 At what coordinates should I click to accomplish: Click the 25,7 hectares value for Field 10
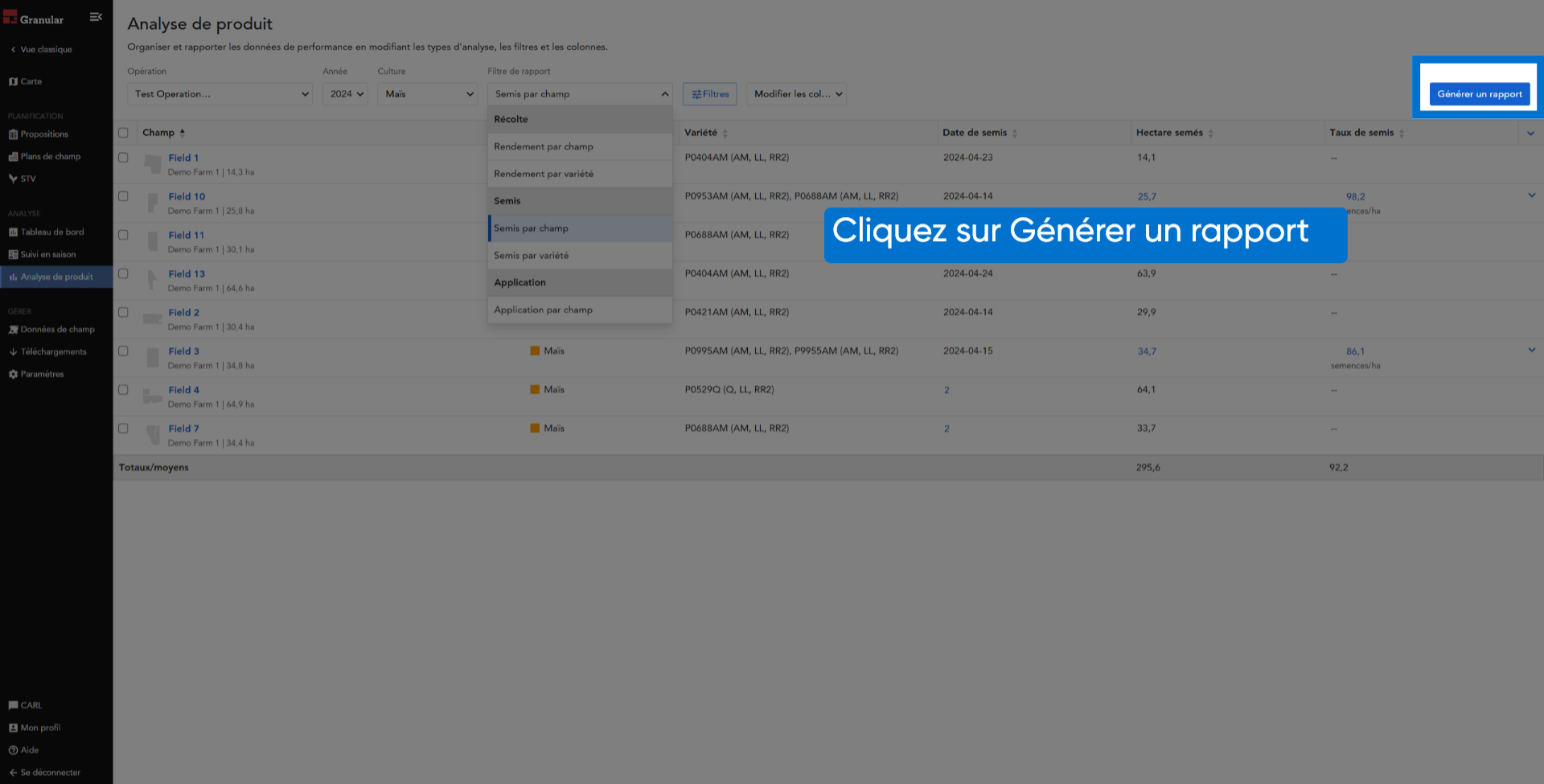[x=1147, y=197]
